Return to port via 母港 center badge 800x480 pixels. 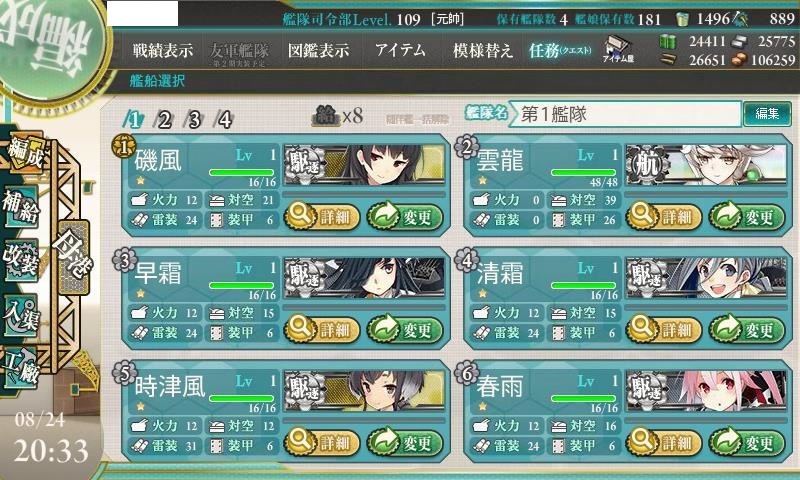pyautogui.click(x=73, y=258)
